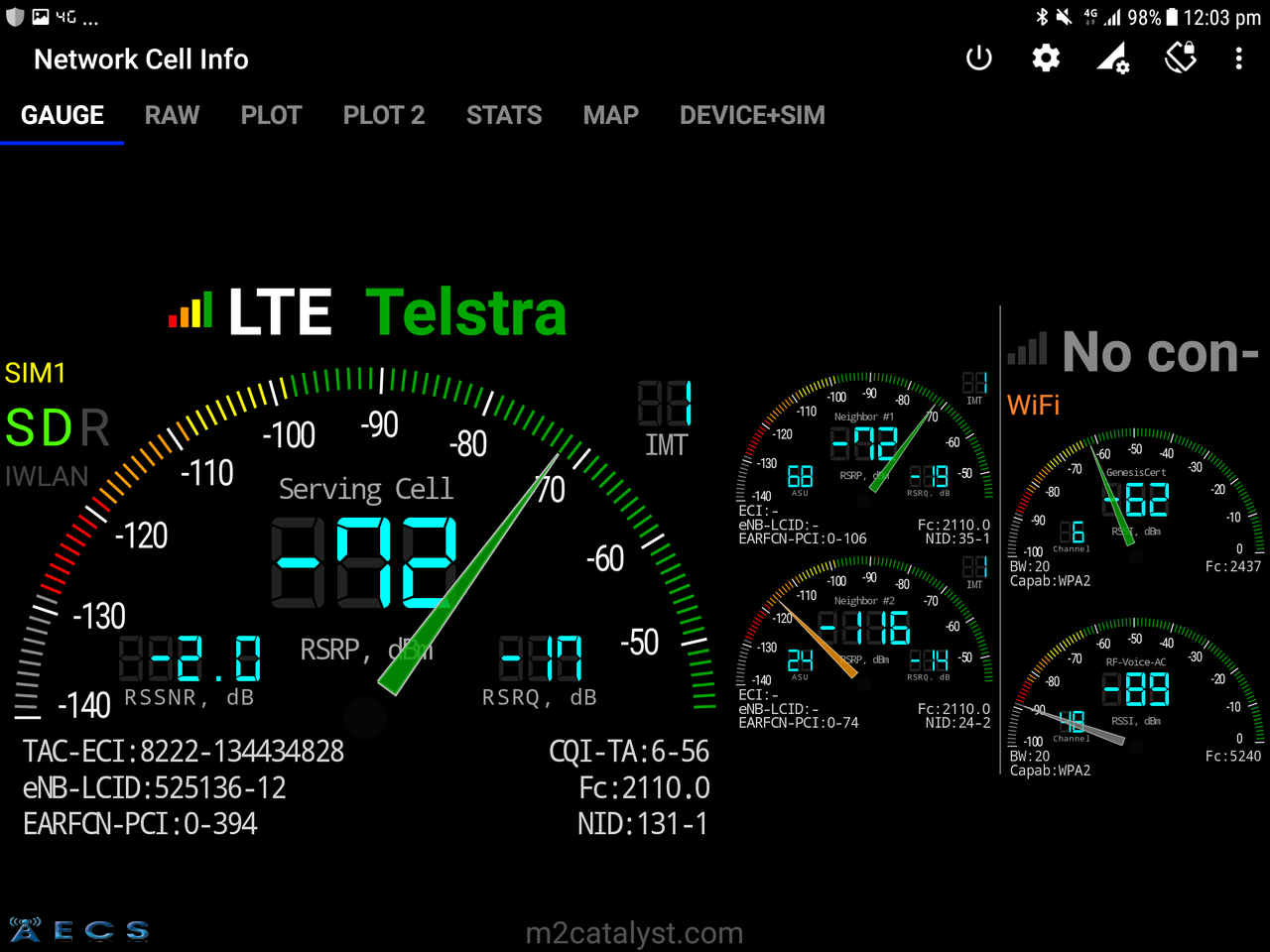Viewport: 1270px width, 952px height.
Task: Switch to the RAW tab
Action: click(x=172, y=115)
